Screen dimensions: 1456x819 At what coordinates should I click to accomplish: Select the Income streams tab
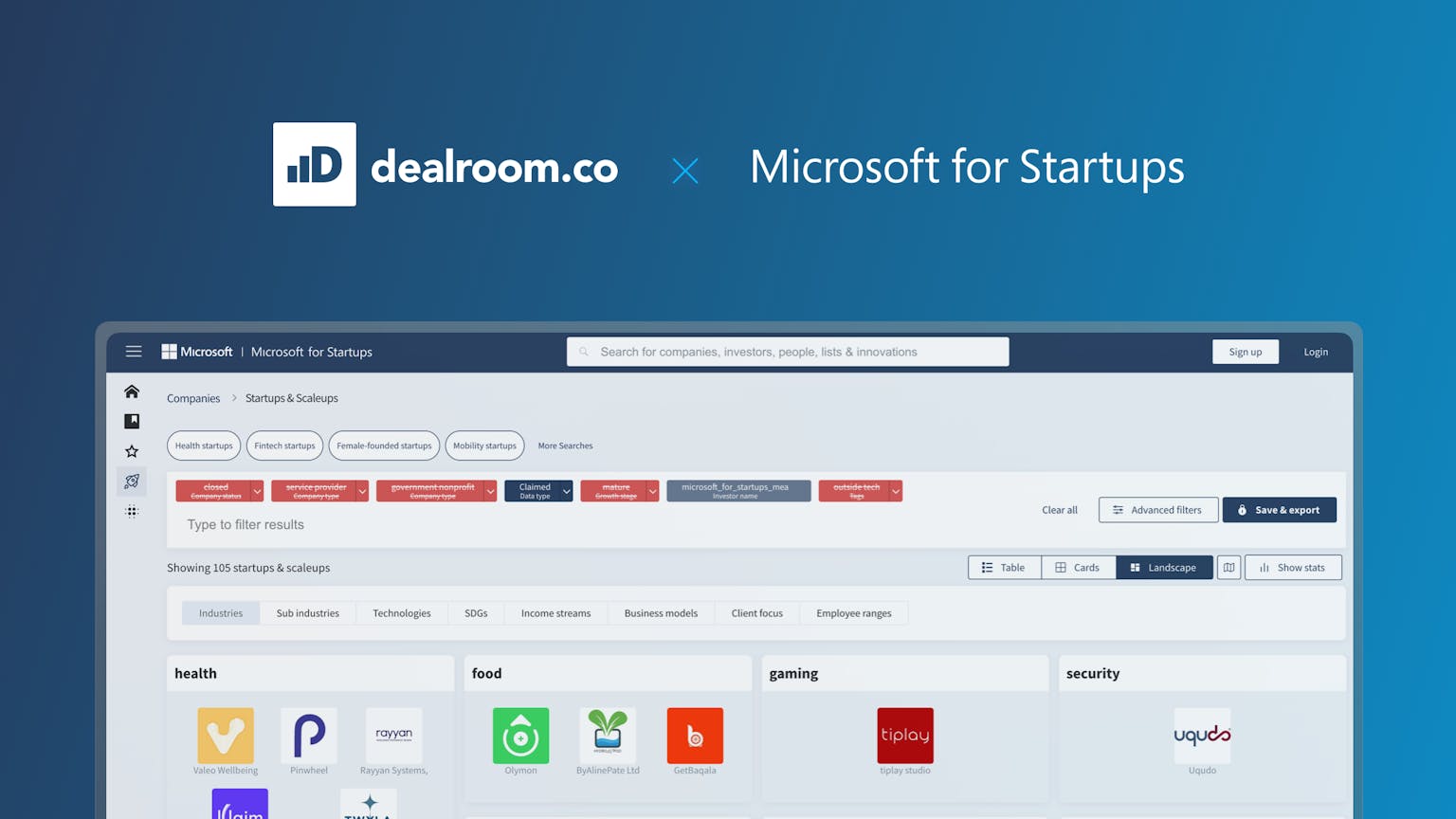[555, 613]
